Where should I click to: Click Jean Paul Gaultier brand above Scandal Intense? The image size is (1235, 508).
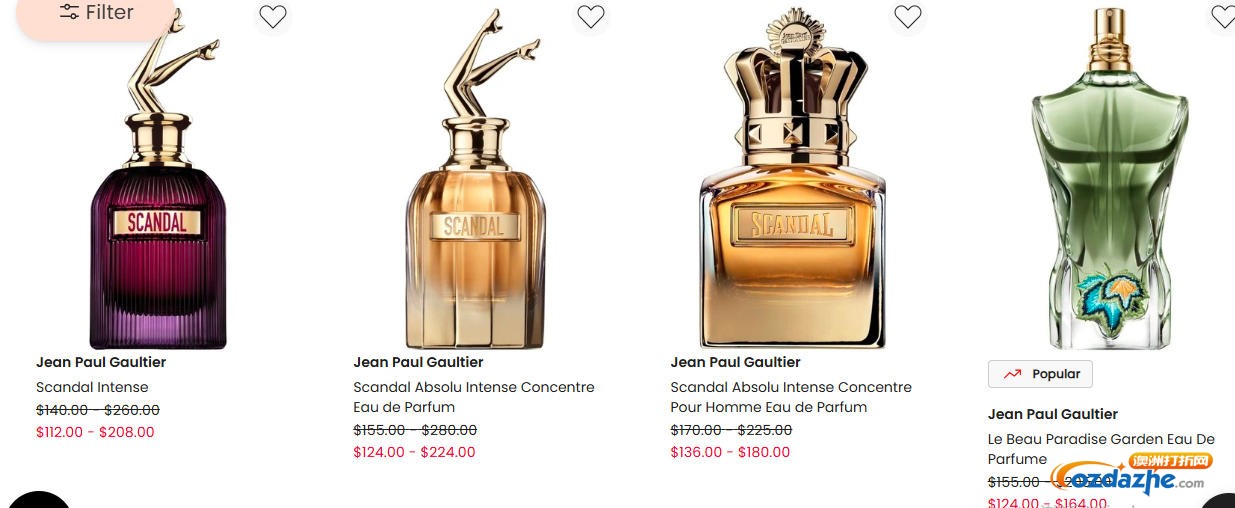[101, 362]
